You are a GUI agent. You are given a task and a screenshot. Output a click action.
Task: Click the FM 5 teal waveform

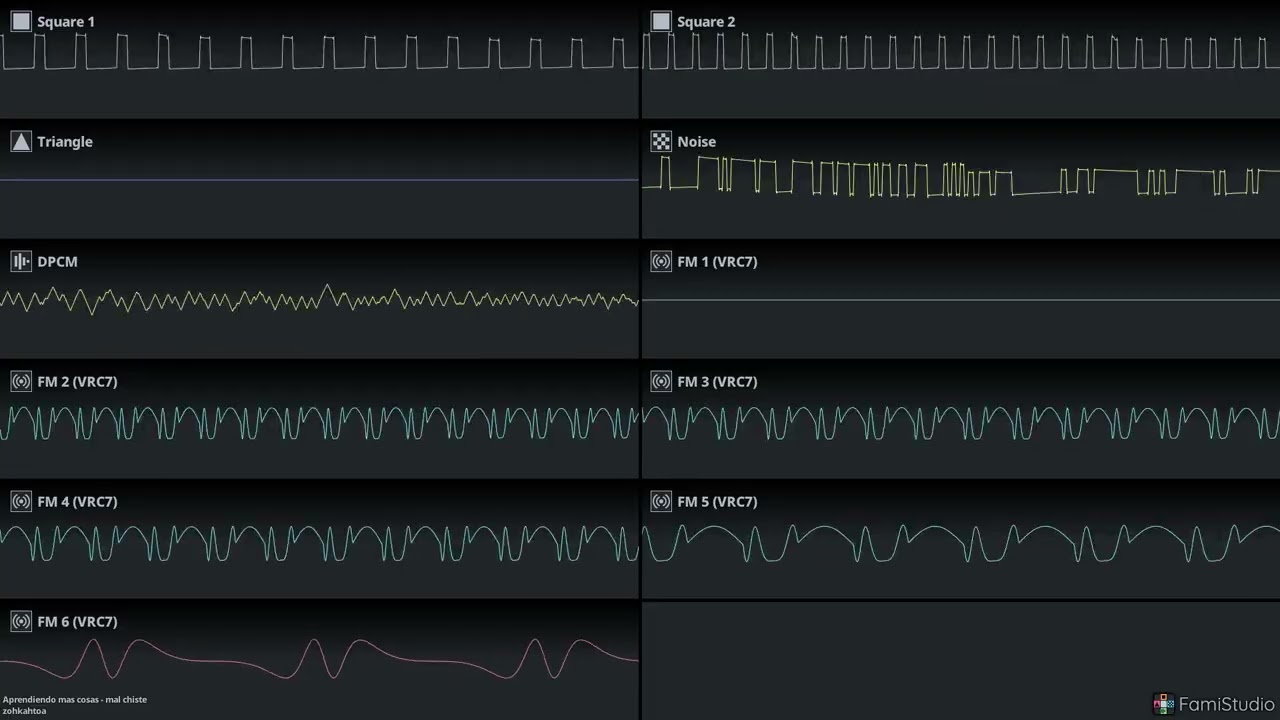(961, 543)
